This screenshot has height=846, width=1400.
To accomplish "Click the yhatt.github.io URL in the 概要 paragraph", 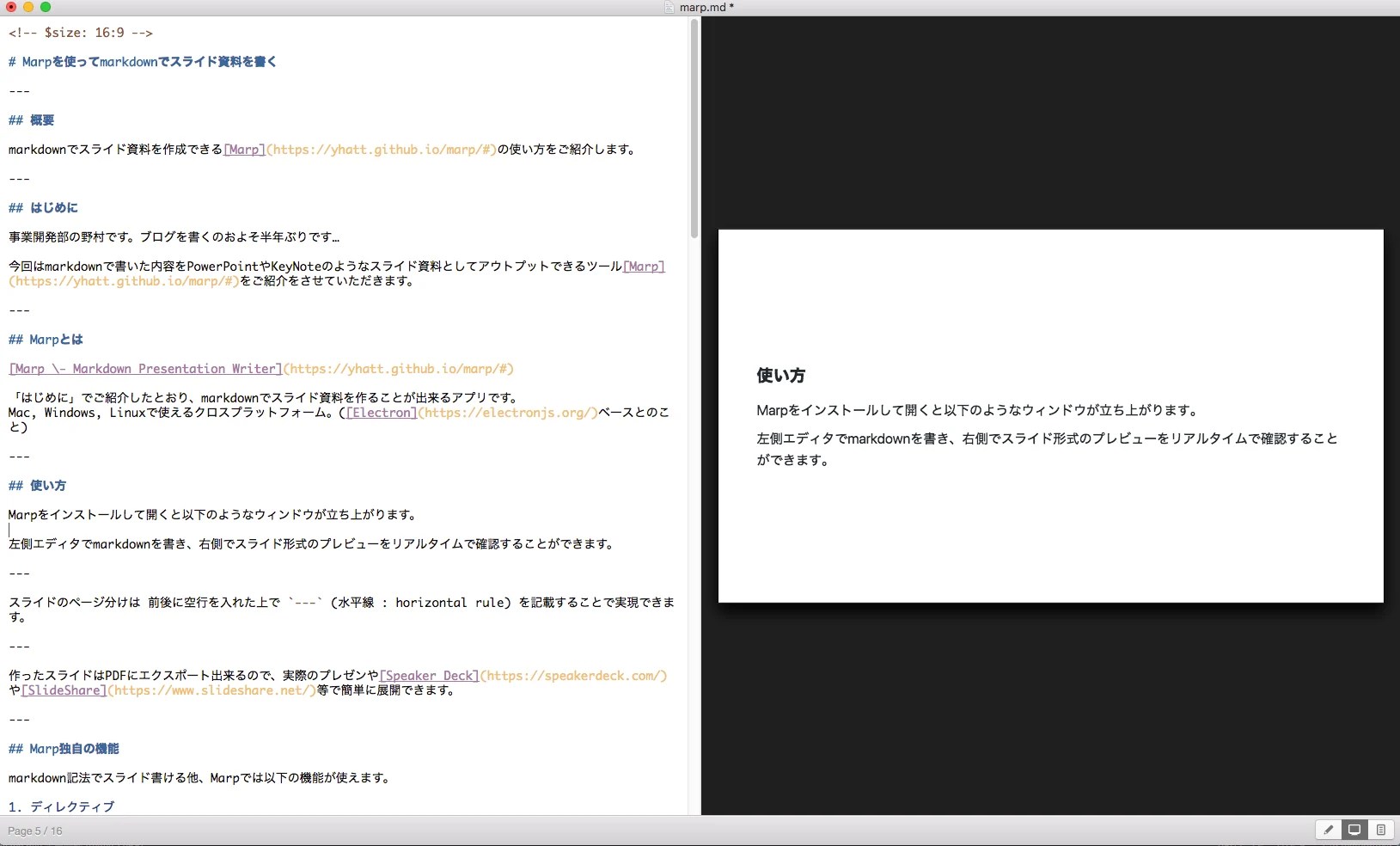I will click(382, 150).
